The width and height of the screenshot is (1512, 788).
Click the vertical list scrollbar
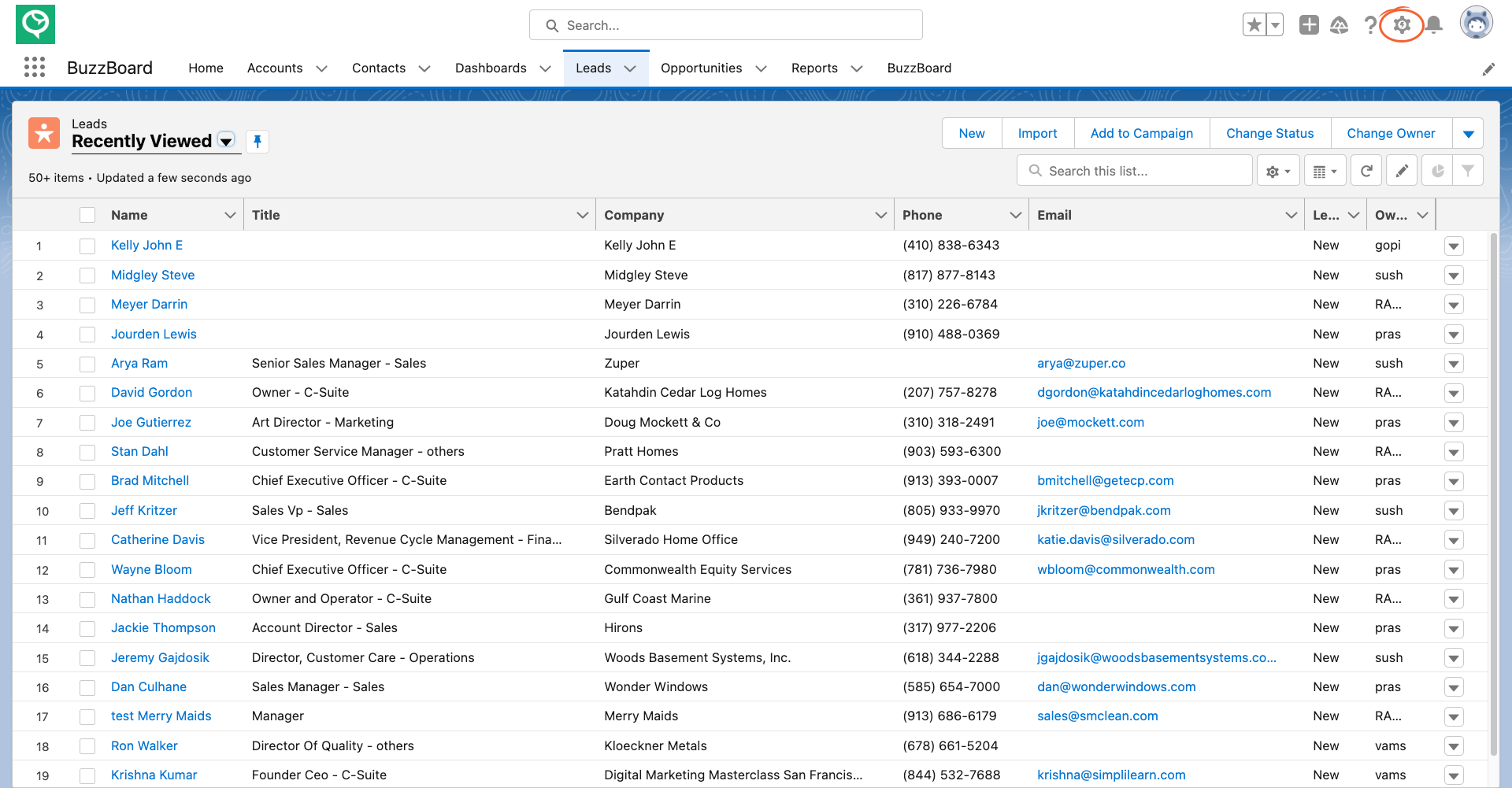tap(1493, 496)
